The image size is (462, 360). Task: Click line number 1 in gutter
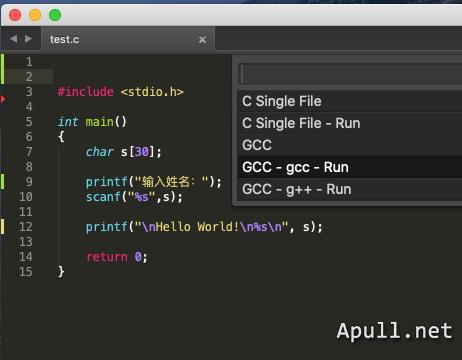coord(29,62)
